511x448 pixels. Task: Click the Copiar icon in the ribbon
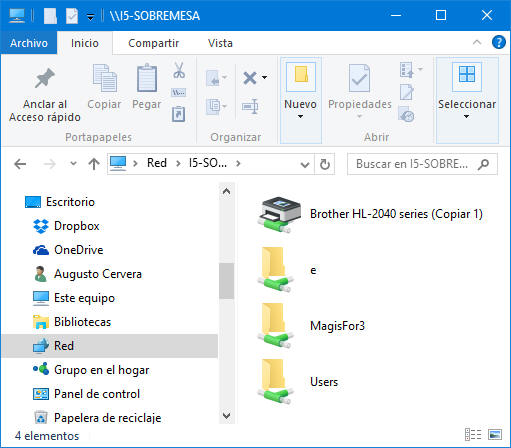point(105,78)
